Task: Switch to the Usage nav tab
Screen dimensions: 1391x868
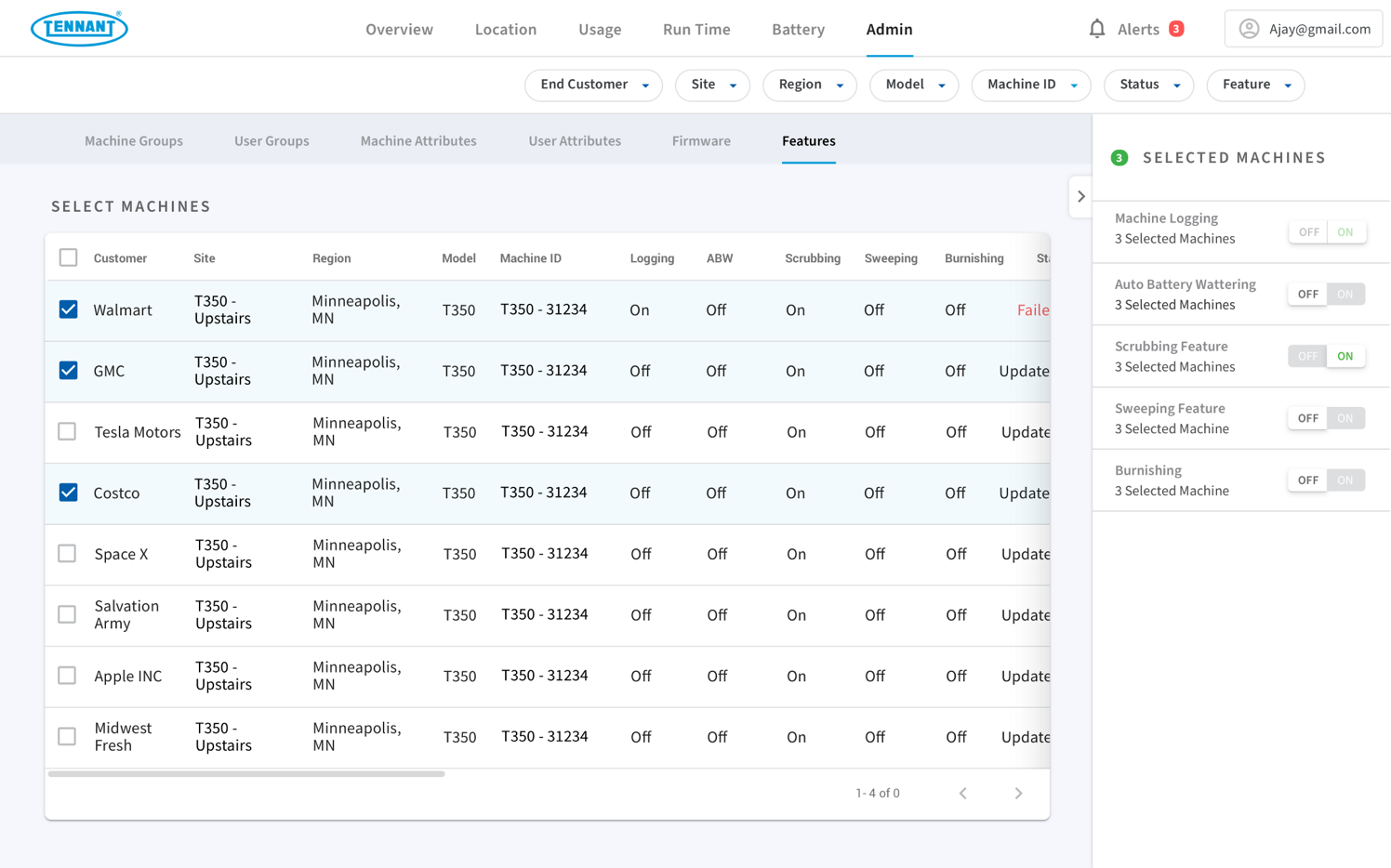Action: coord(600,30)
